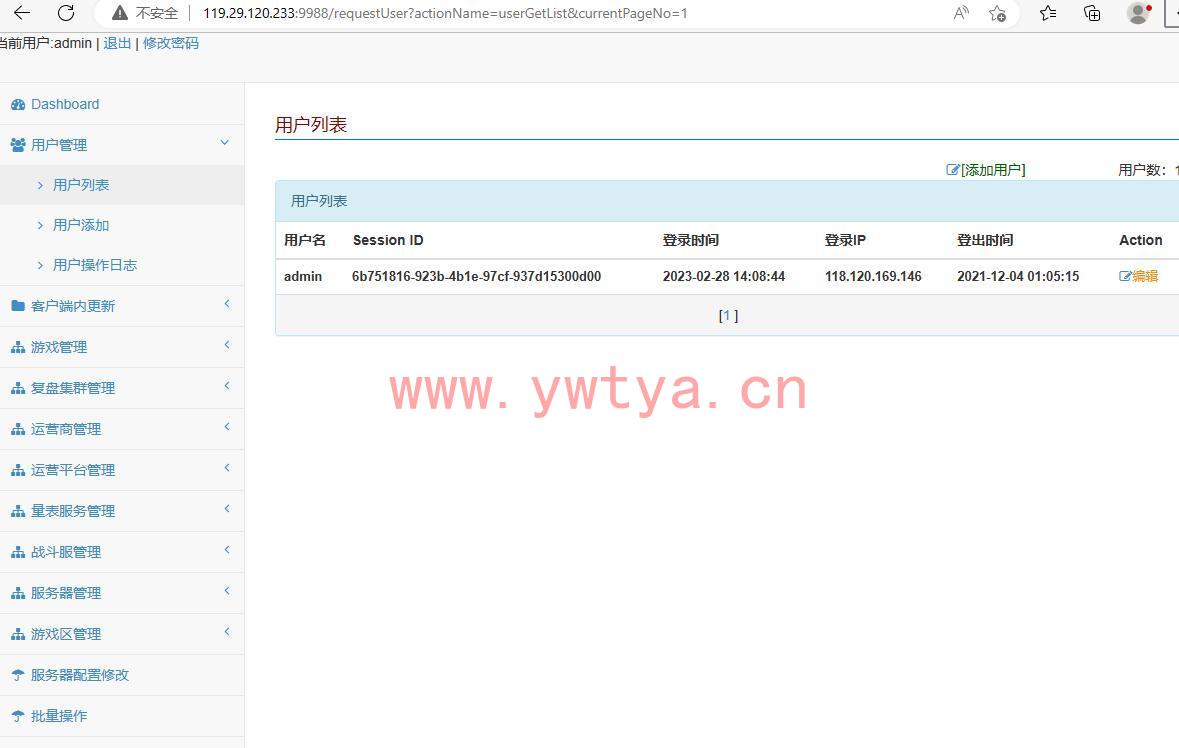Click the read aloud icon in address bar
Screen dimensions: 1179x748
coord(961,13)
